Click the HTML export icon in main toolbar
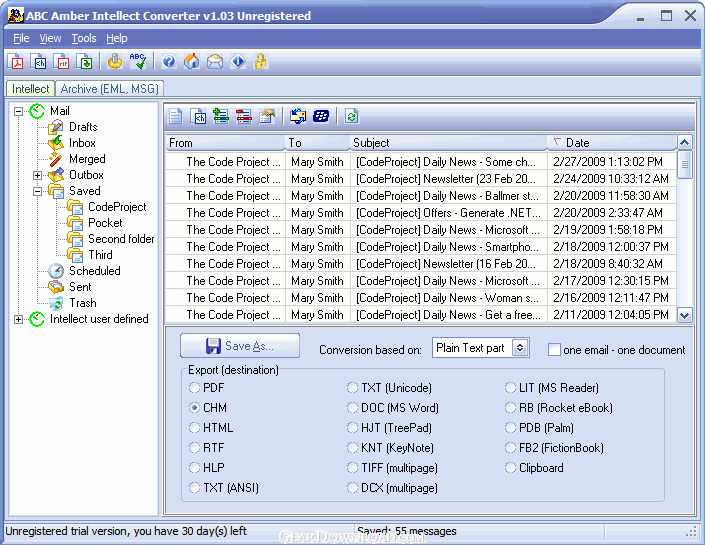 pos(39,61)
